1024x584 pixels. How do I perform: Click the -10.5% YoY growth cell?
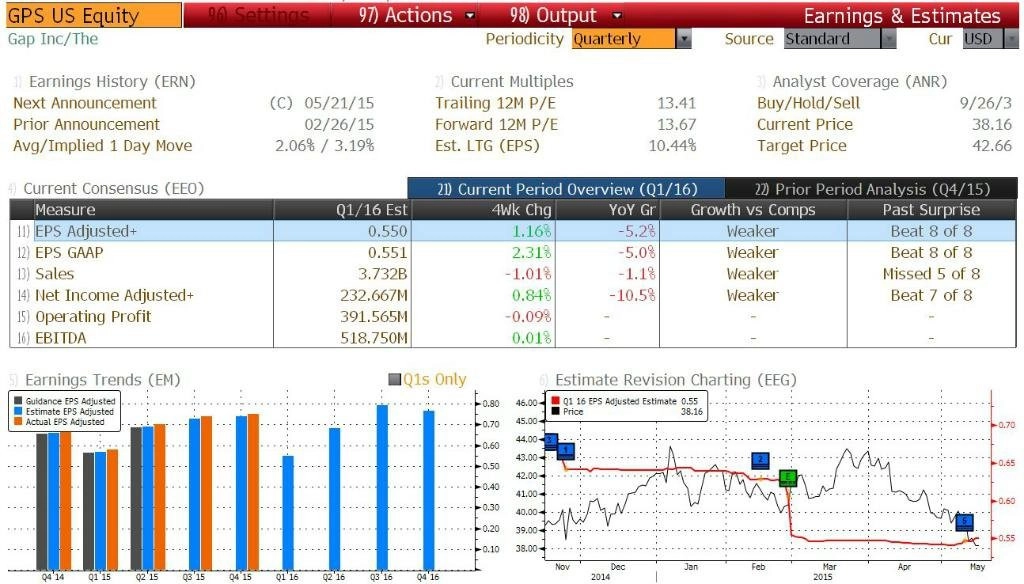[x=632, y=295]
